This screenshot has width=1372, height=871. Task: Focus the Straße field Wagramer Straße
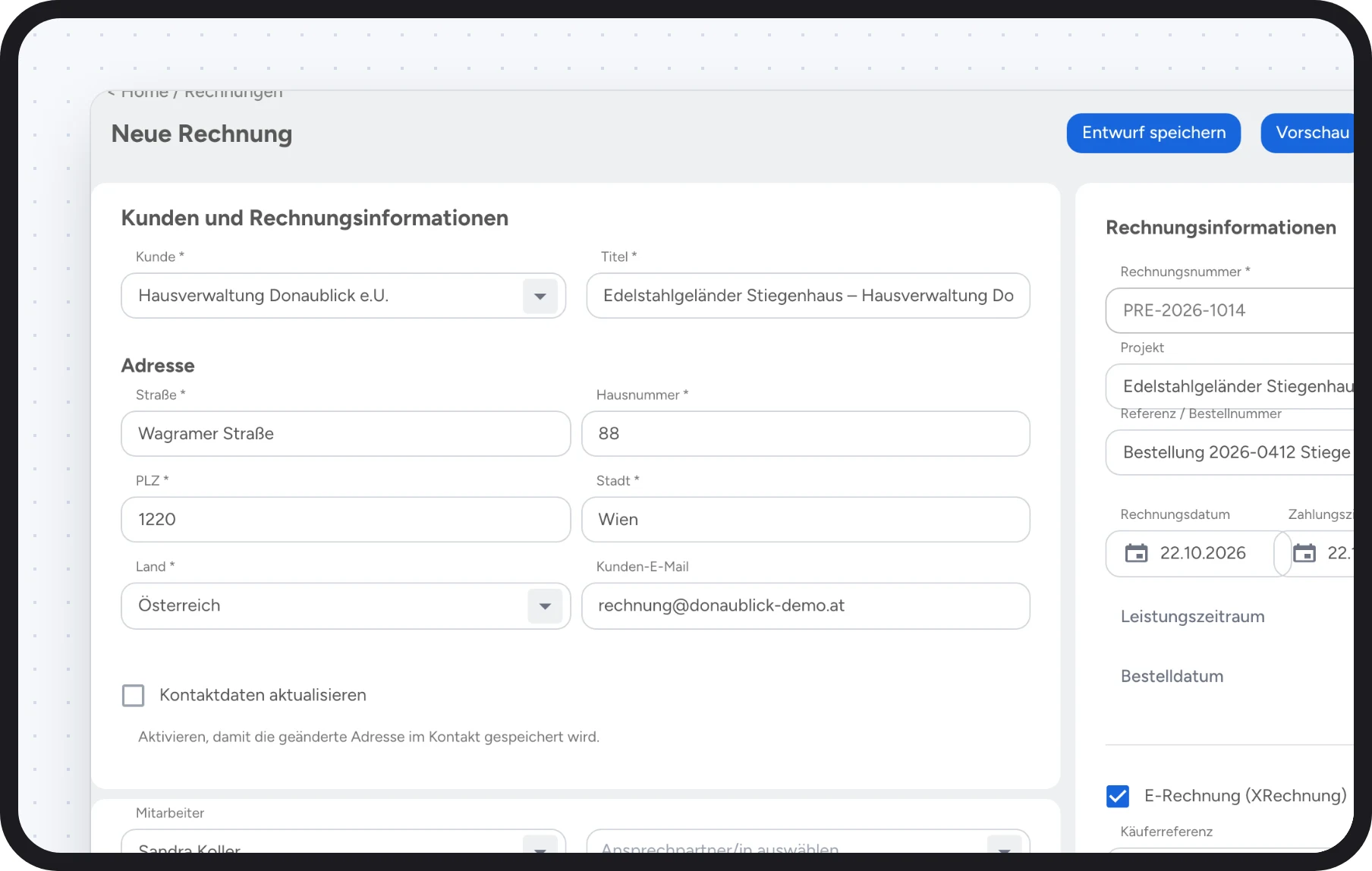point(346,434)
